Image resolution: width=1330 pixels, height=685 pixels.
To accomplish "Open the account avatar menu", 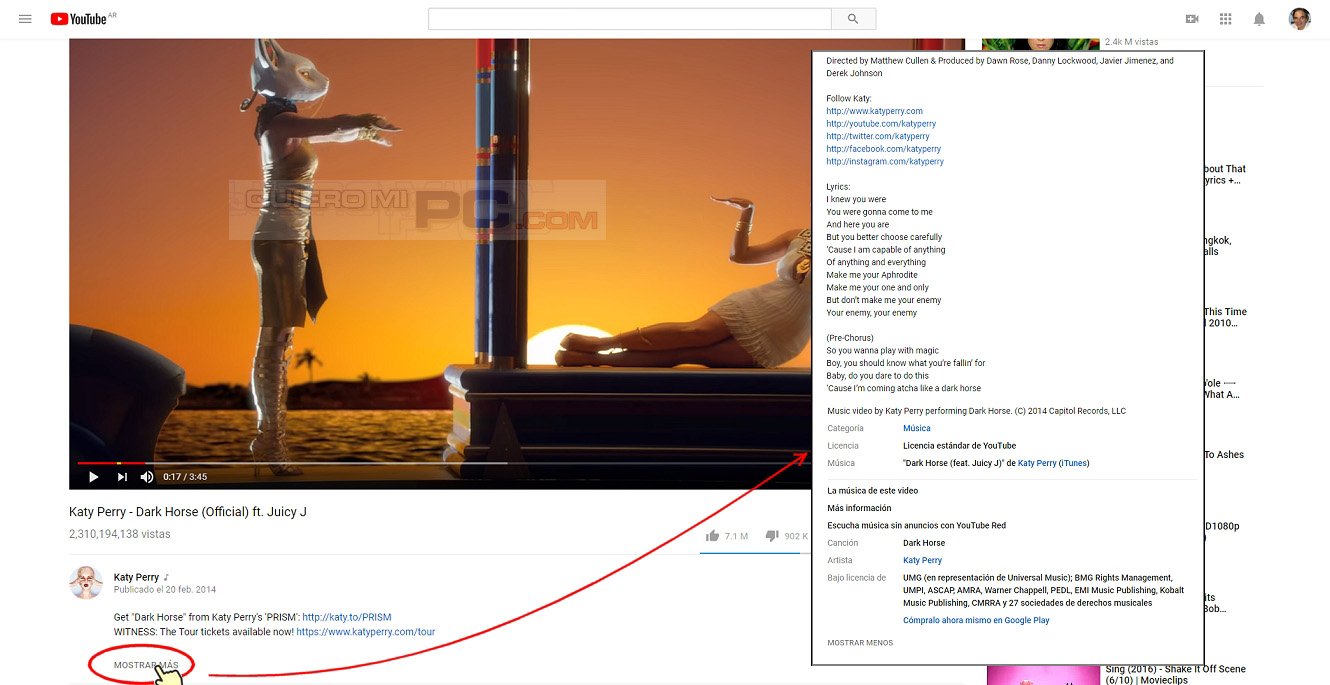I will pos(1299,19).
